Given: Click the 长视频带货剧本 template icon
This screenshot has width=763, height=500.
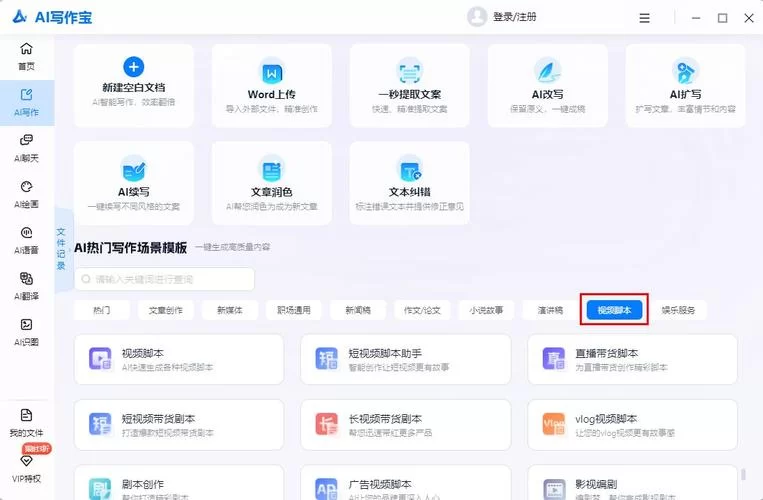Looking at the screenshot, I should pos(327,424).
